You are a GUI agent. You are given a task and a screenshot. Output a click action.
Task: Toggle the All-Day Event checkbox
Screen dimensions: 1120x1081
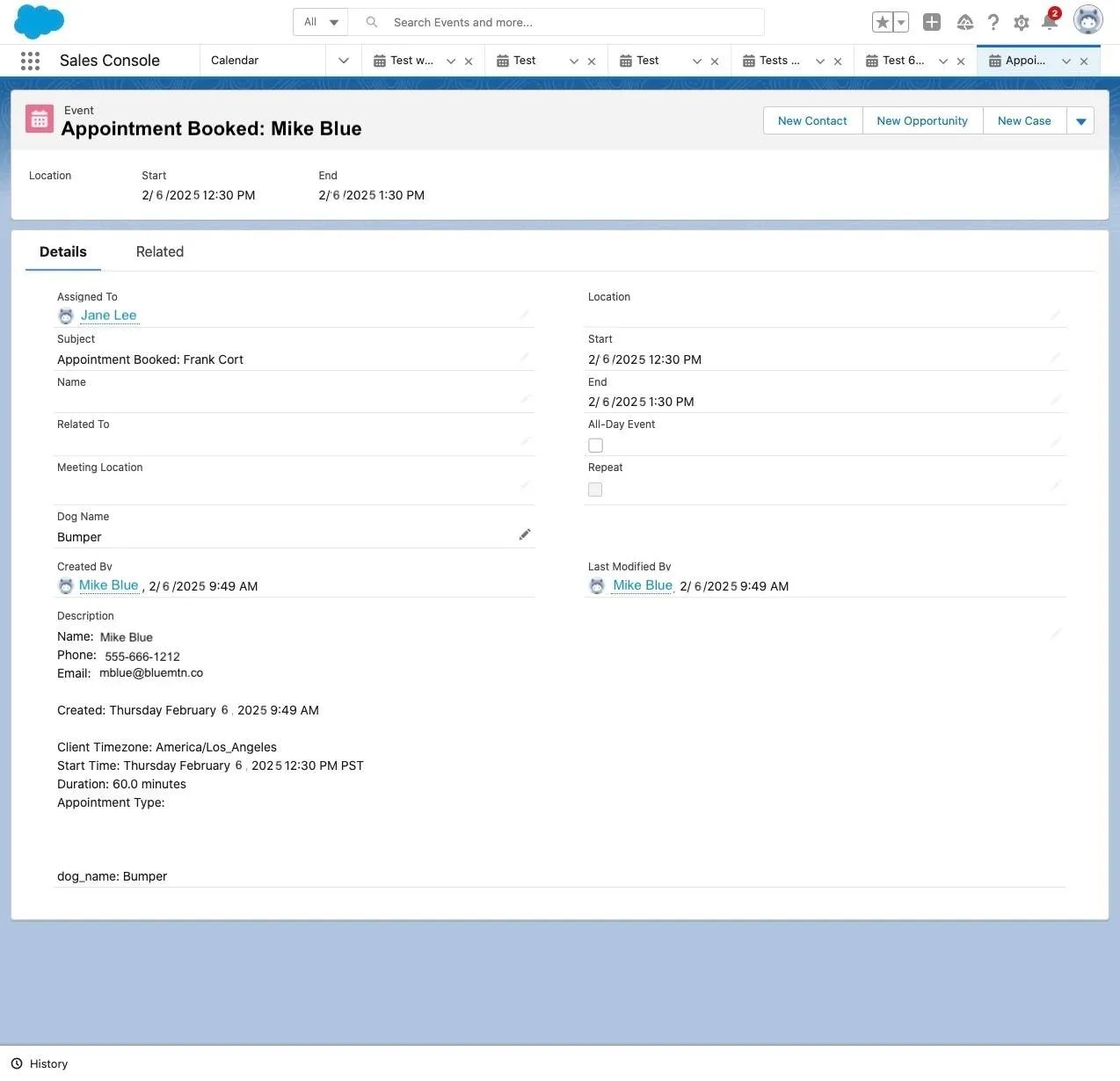click(x=595, y=446)
